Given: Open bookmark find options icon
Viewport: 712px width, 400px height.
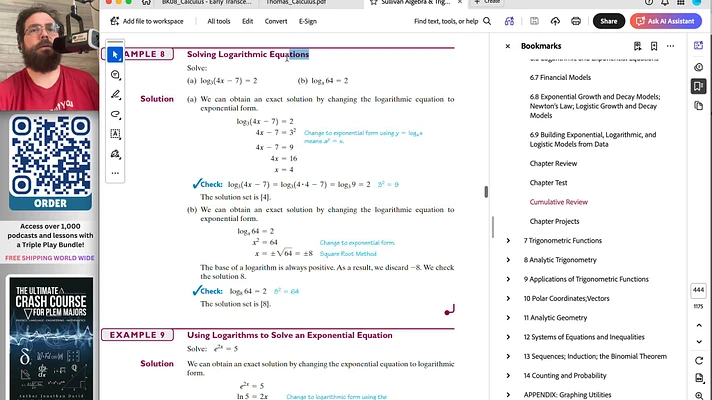Looking at the screenshot, I should [638, 46].
